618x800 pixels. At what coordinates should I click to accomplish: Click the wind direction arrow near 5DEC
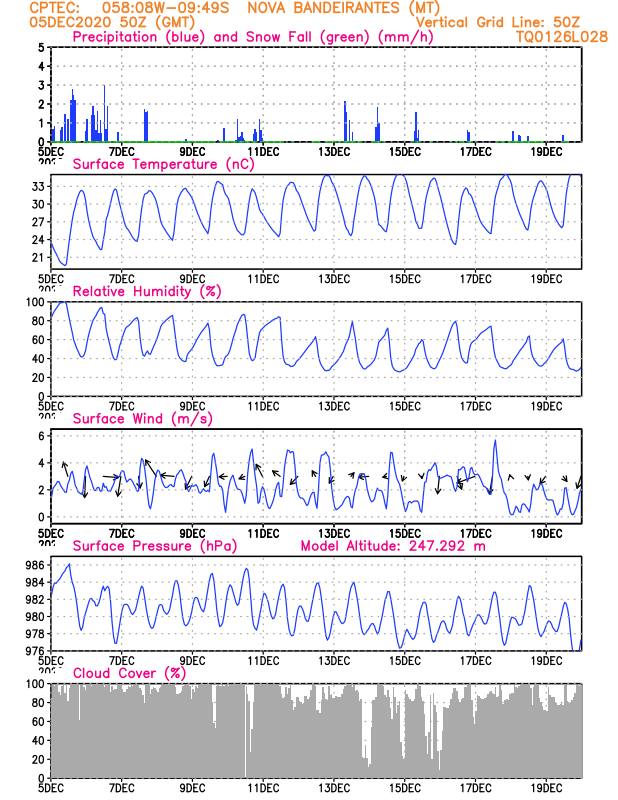[x=65, y=468]
